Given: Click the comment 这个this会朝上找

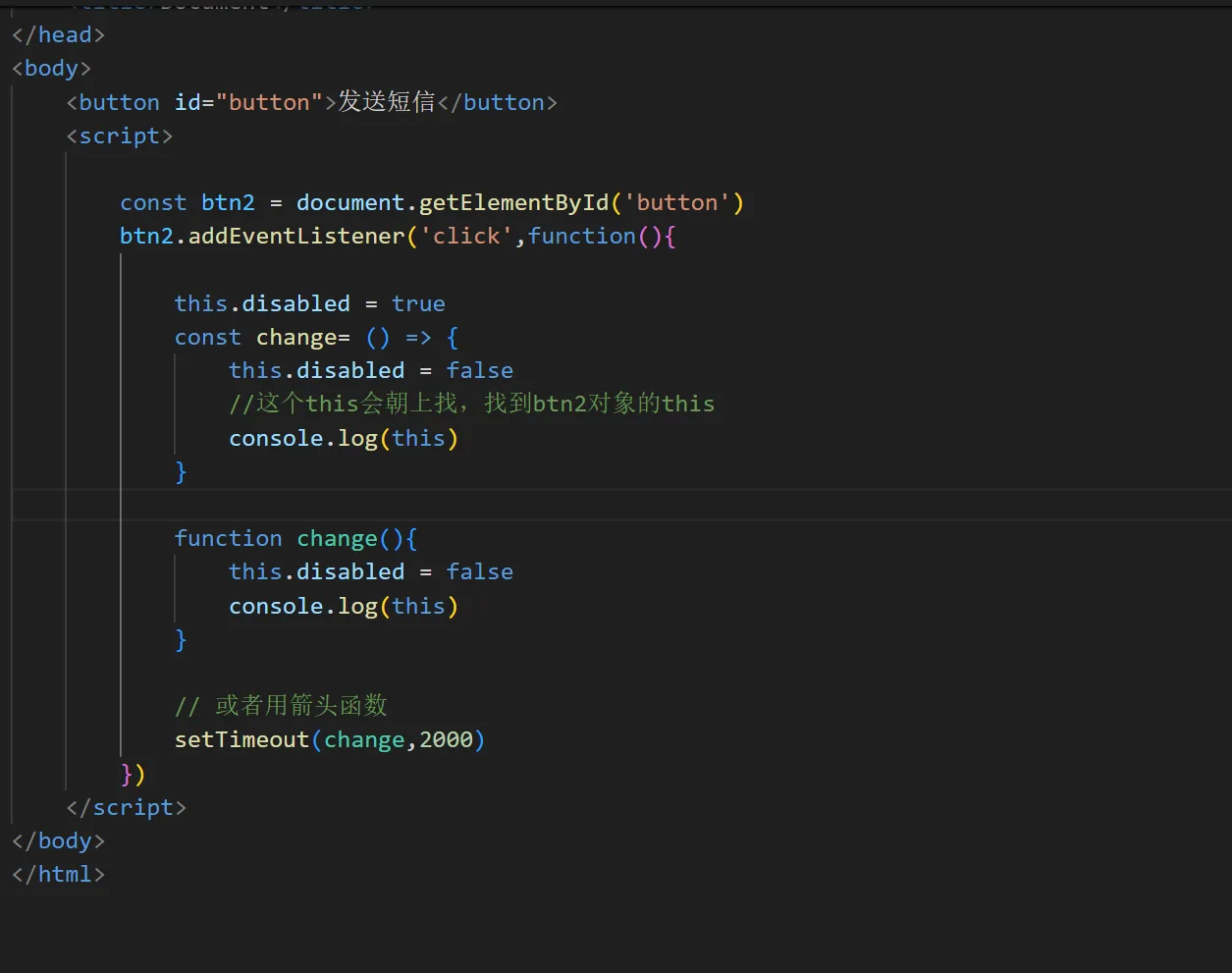Looking at the screenshot, I should point(471,404).
